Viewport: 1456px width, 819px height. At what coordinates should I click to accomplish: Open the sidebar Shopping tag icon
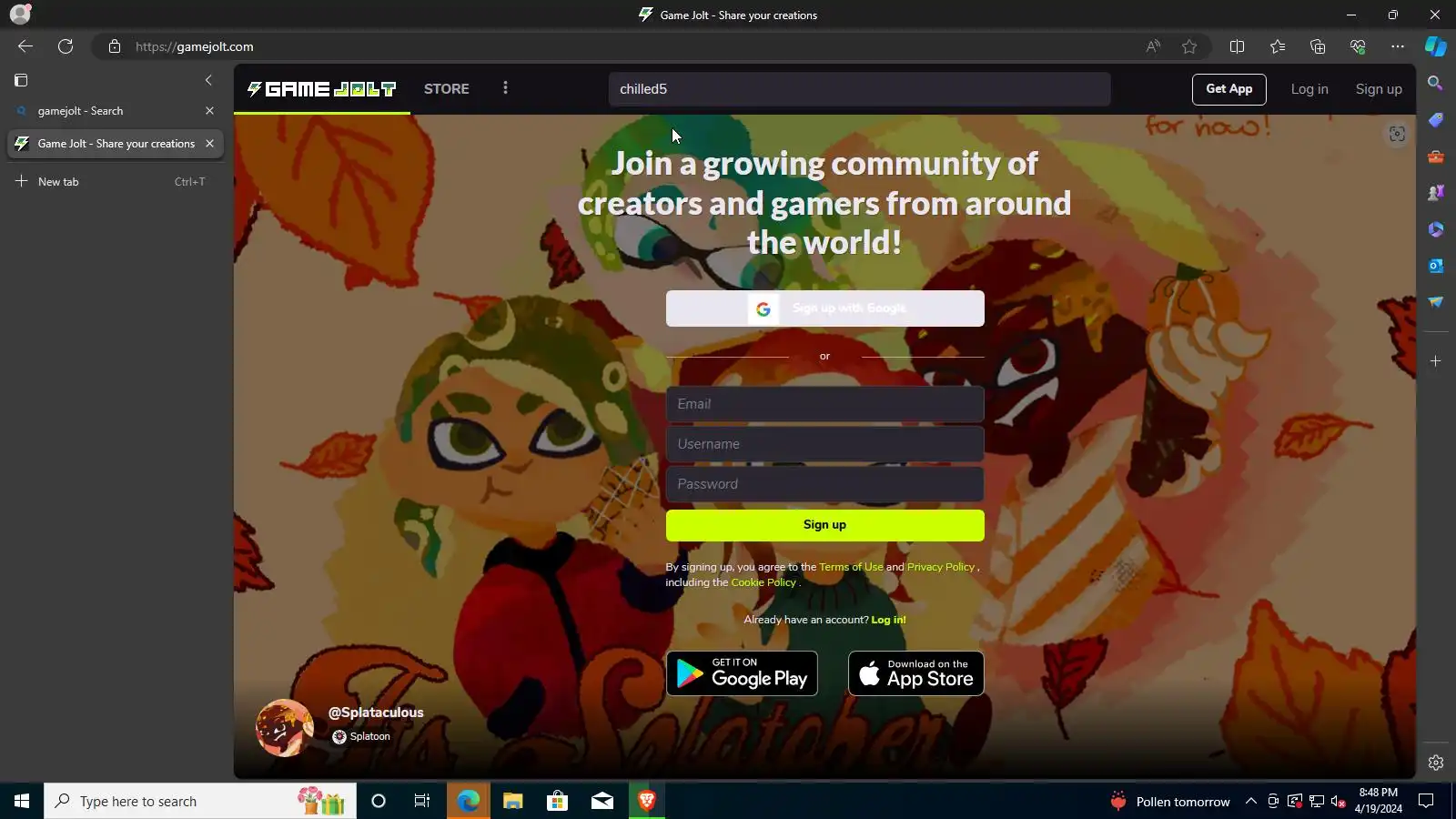tap(1435, 120)
